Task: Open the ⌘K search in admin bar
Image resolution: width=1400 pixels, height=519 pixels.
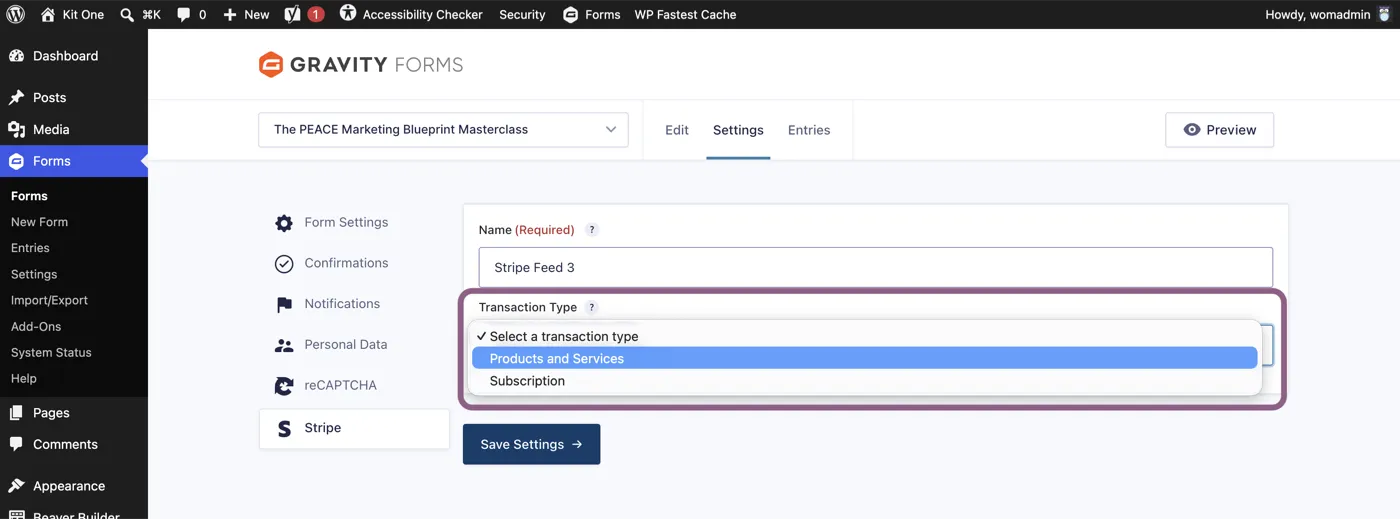Action: [x=140, y=14]
